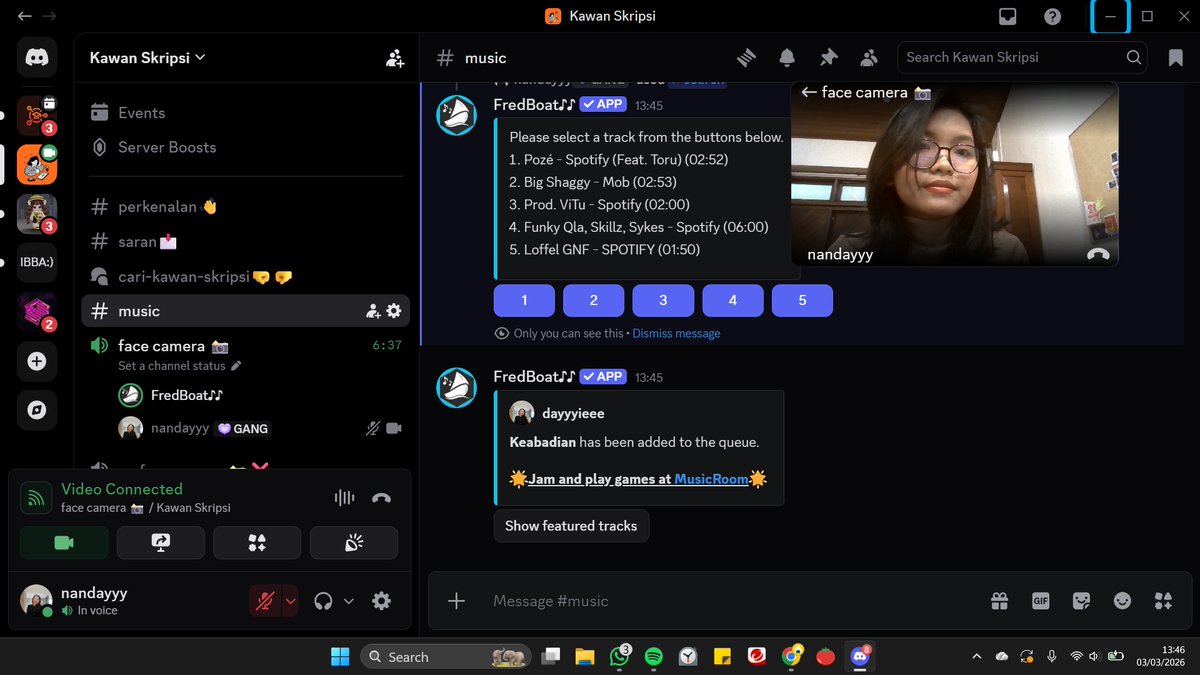Viewport: 1200px width, 675px height.
Task: Open the bookmarks icon at header right
Action: click(1175, 58)
